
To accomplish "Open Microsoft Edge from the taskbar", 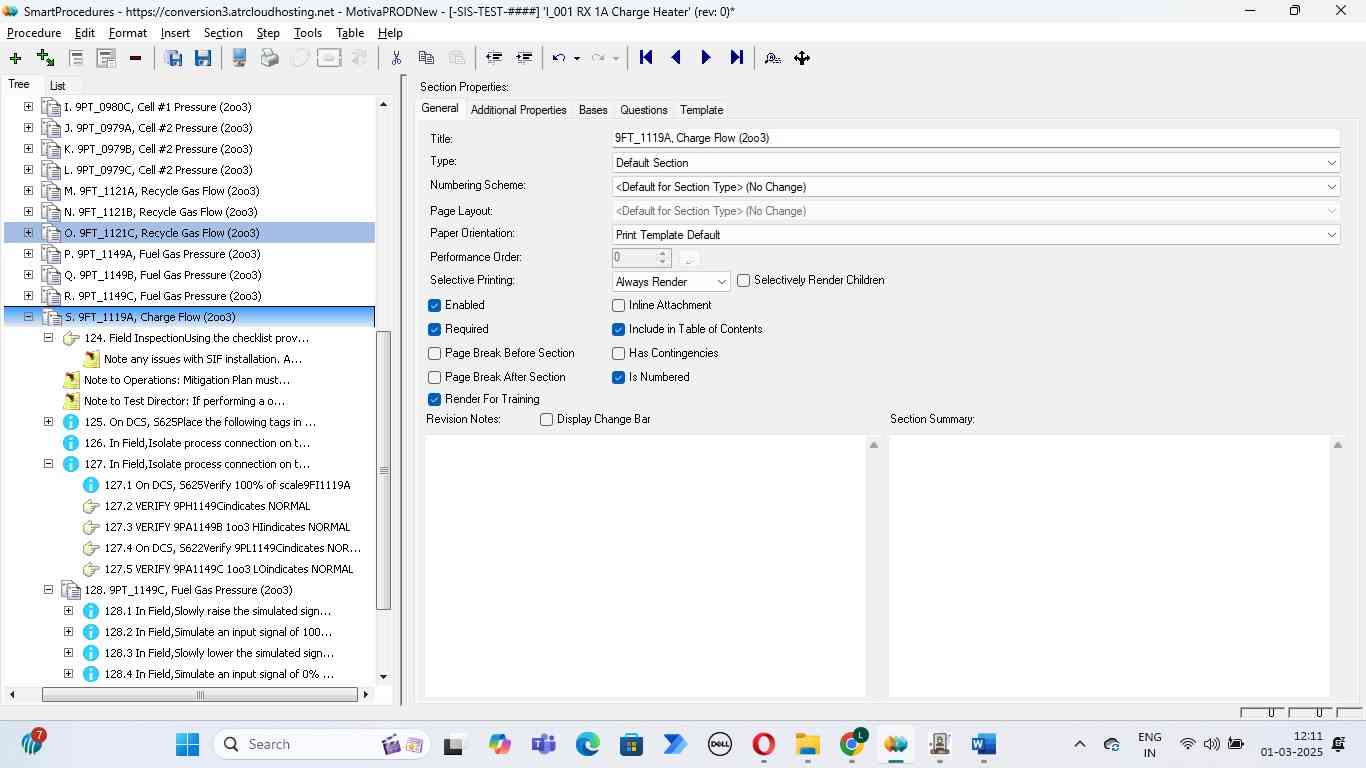I will pos(588,744).
